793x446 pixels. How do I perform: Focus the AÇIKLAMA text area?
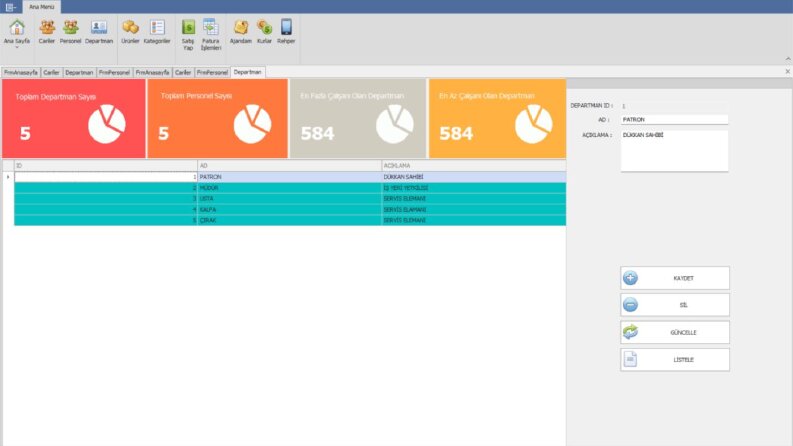click(674, 151)
